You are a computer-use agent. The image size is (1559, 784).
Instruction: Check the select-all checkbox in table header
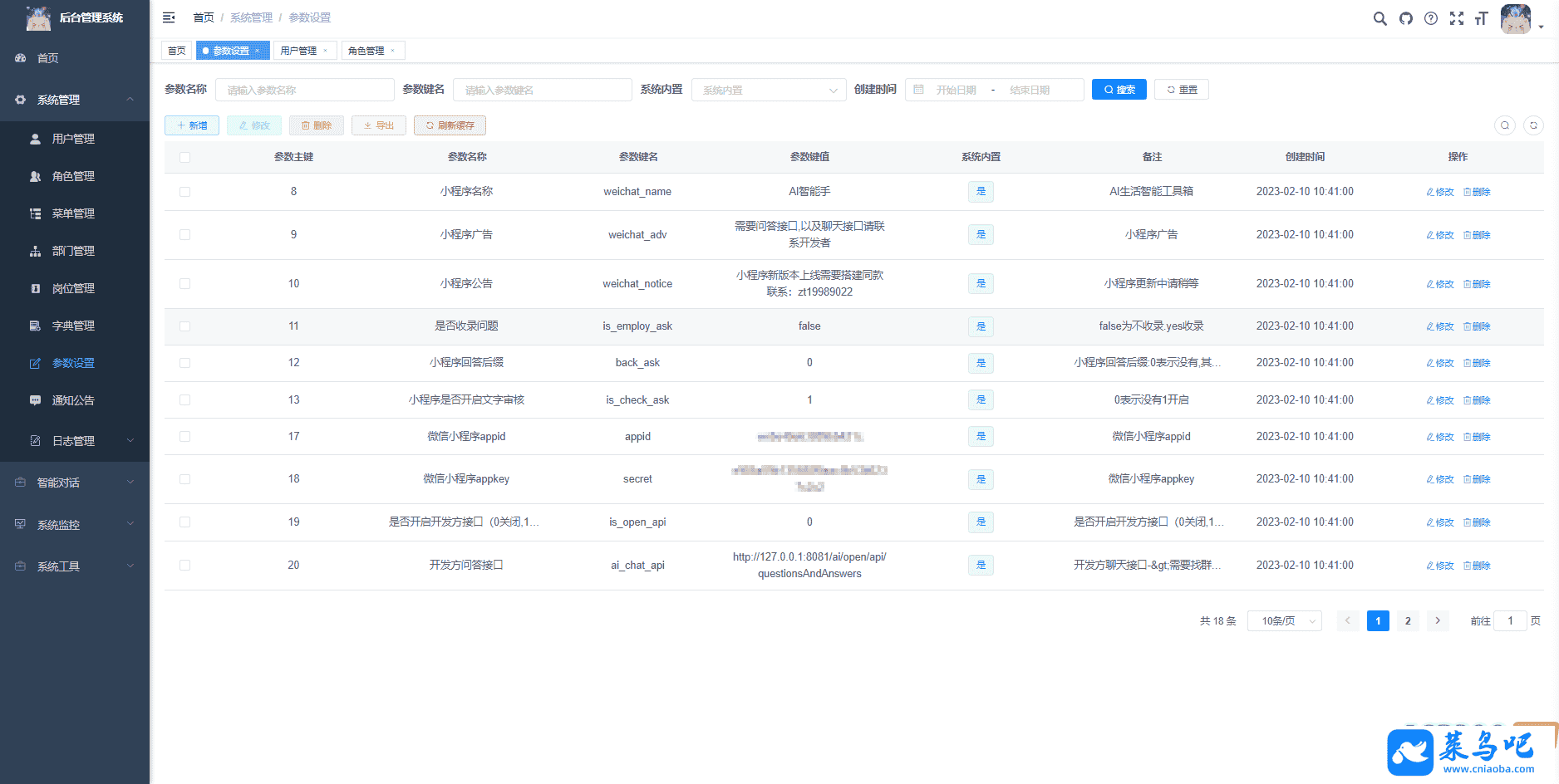click(x=184, y=157)
